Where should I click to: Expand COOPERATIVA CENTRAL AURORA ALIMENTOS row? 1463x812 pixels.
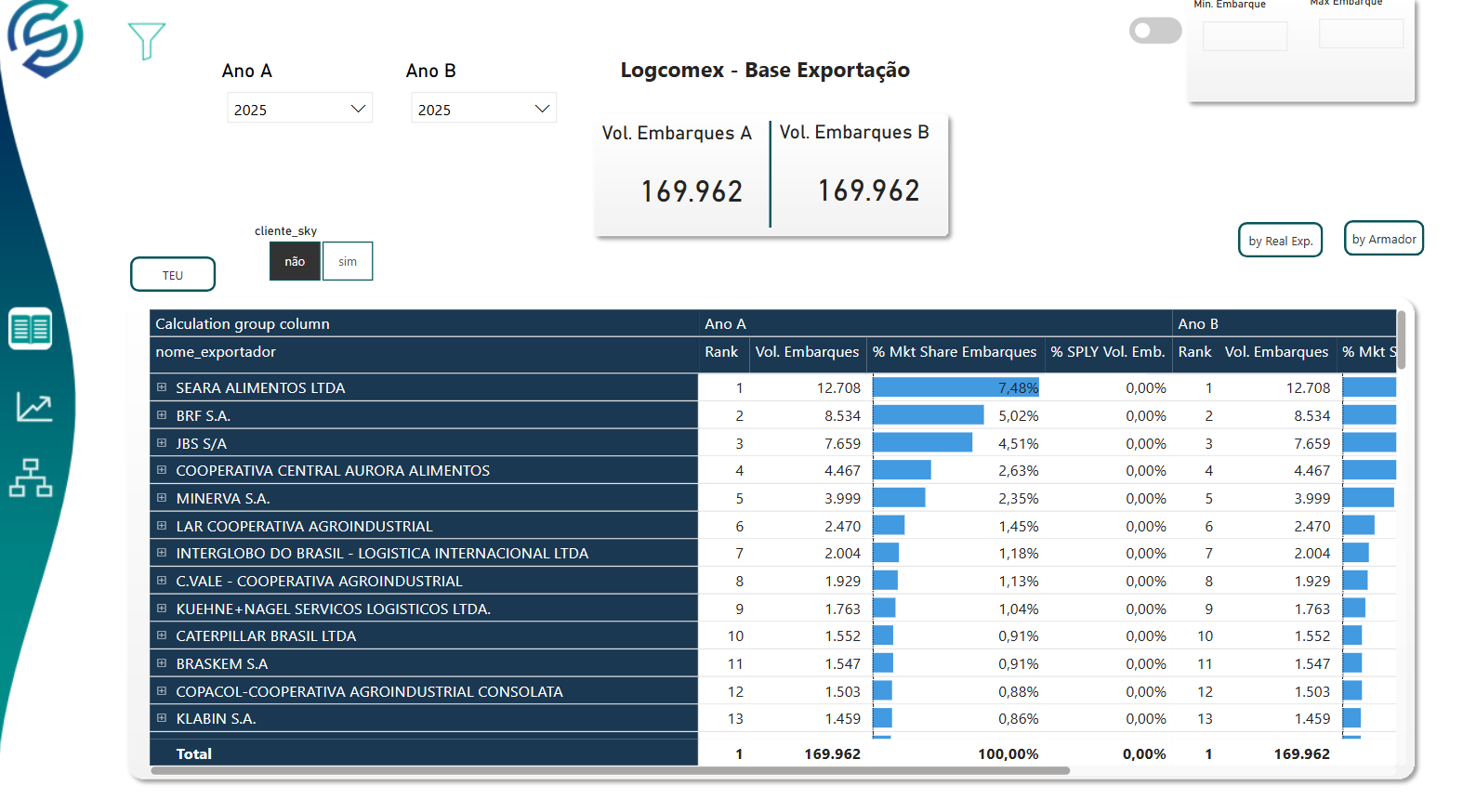click(162, 470)
